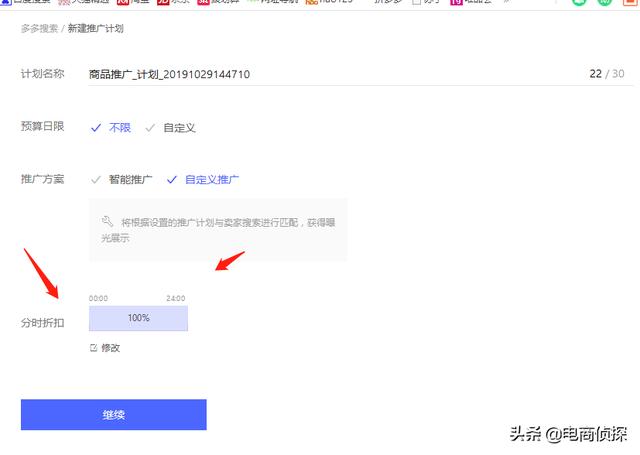
Task: Click the 分时折扣 label
Action: coord(42,323)
